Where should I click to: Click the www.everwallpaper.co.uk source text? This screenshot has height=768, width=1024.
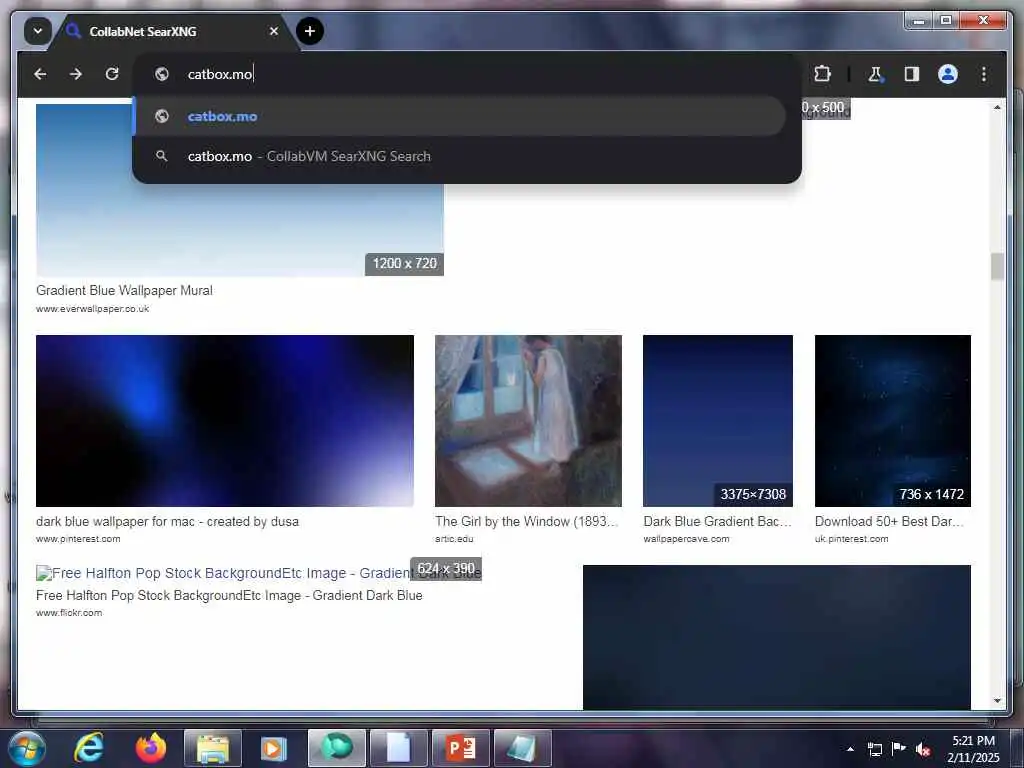point(92,309)
